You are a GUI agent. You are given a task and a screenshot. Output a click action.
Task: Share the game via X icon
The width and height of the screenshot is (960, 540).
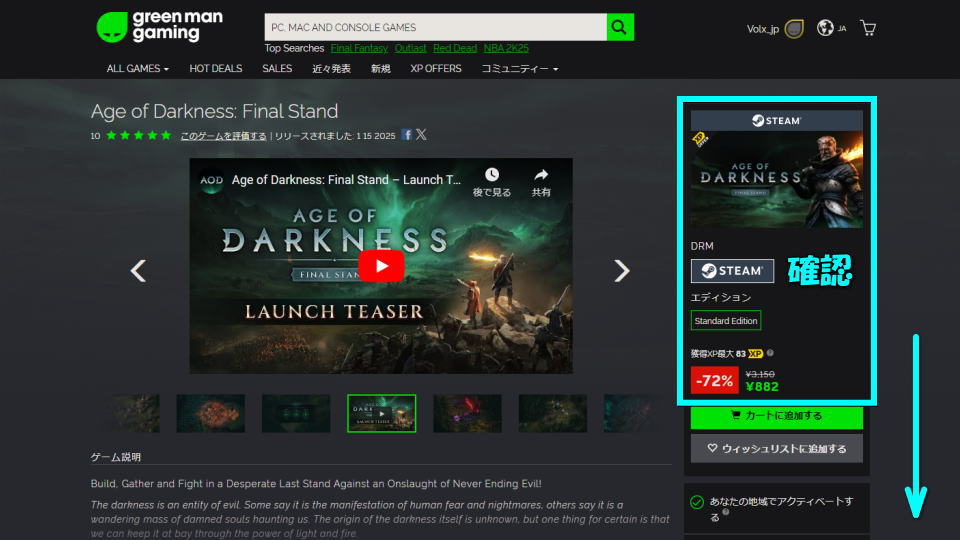[x=421, y=135]
